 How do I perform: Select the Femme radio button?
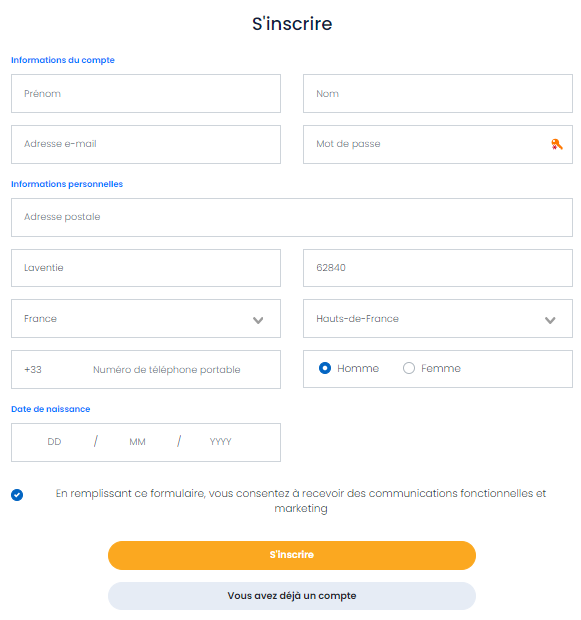409,368
